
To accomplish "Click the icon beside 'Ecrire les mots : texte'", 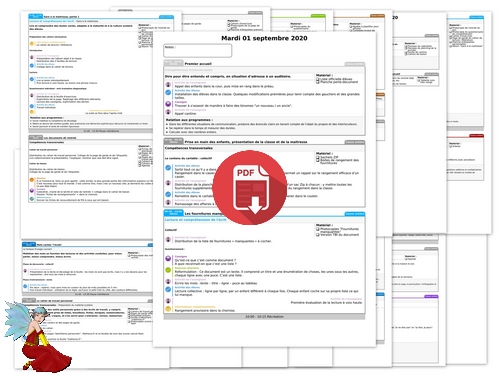I will (168, 281).
